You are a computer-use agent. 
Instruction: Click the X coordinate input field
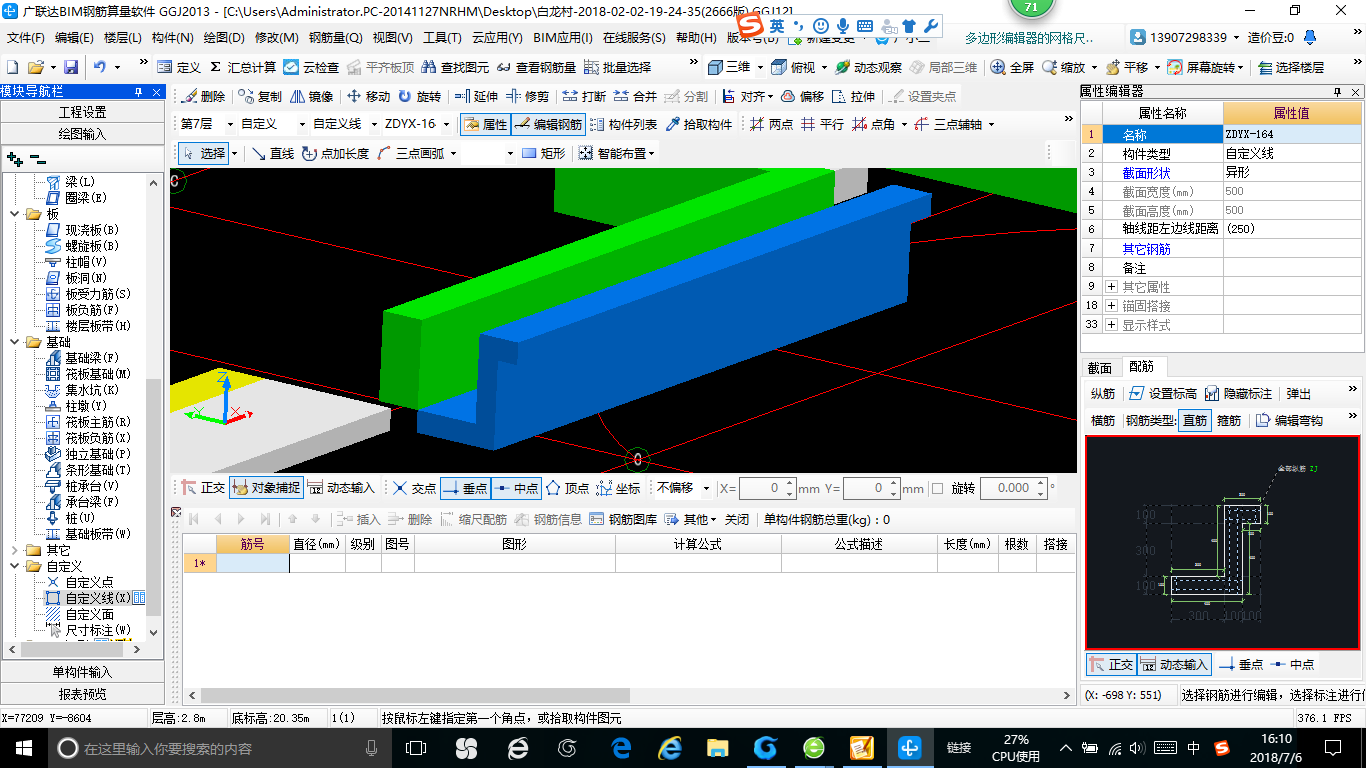click(767, 488)
